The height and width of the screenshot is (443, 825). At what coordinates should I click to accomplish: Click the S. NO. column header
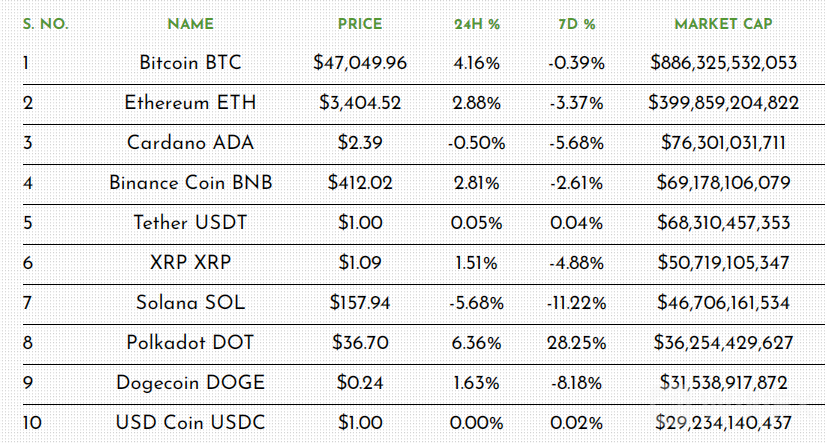[45, 23]
